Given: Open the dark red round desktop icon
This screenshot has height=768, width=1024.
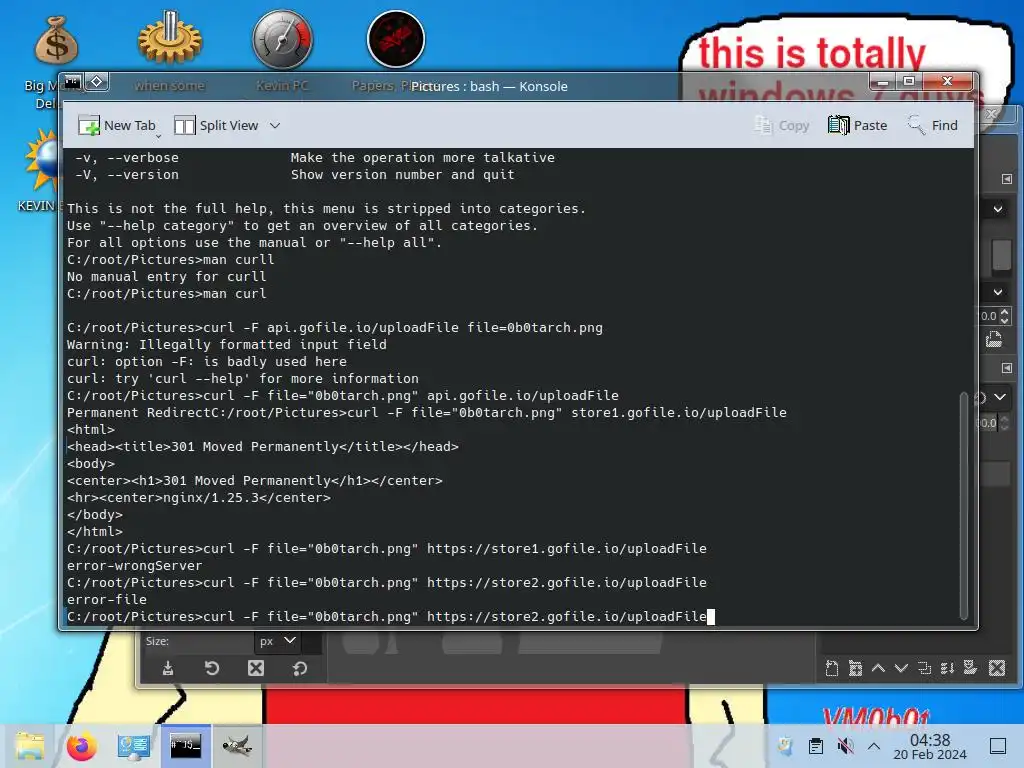Looking at the screenshot, I should tap(396, 39).
